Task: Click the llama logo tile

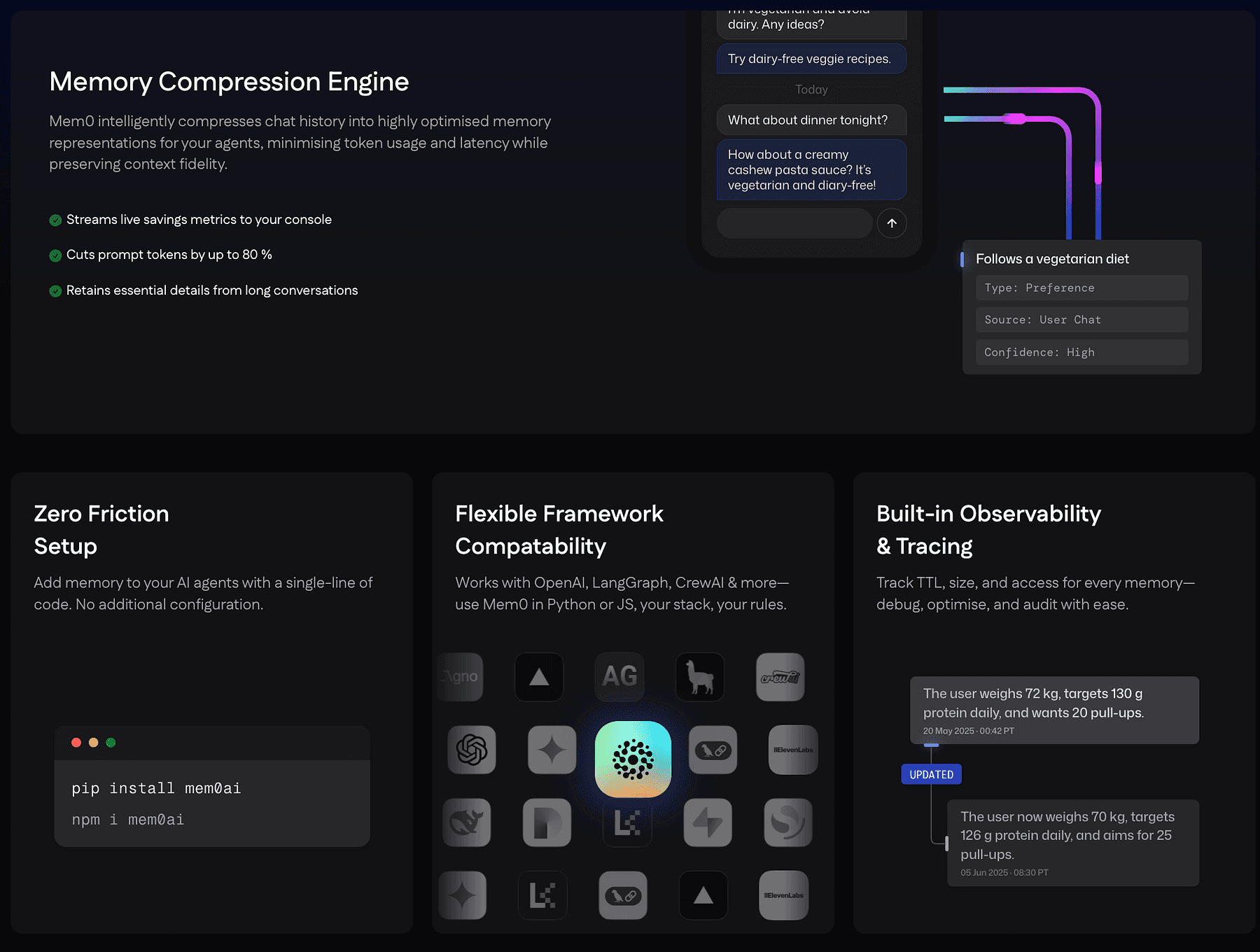Action: tap(699, 677)
